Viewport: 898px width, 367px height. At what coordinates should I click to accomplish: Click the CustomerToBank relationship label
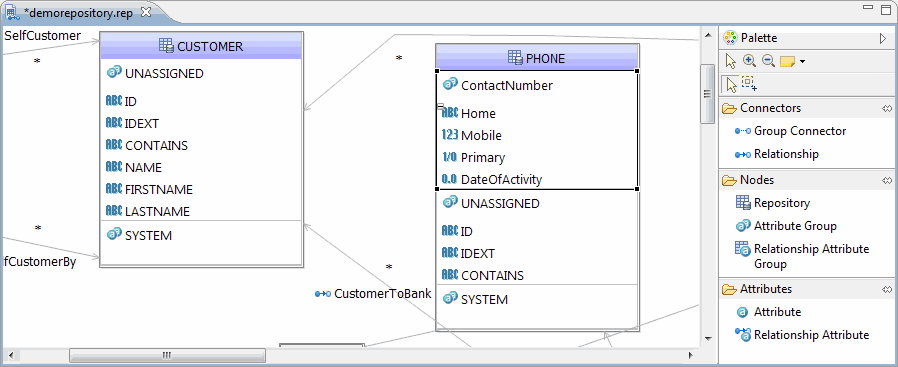[x=383, y=294]
